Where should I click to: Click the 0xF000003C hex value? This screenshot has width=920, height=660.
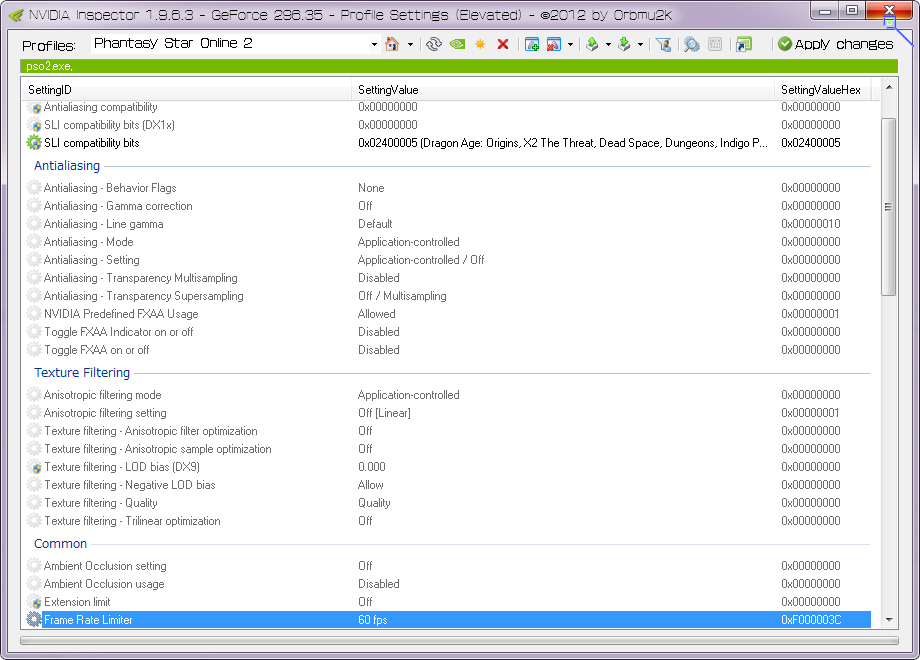point(811,620)
